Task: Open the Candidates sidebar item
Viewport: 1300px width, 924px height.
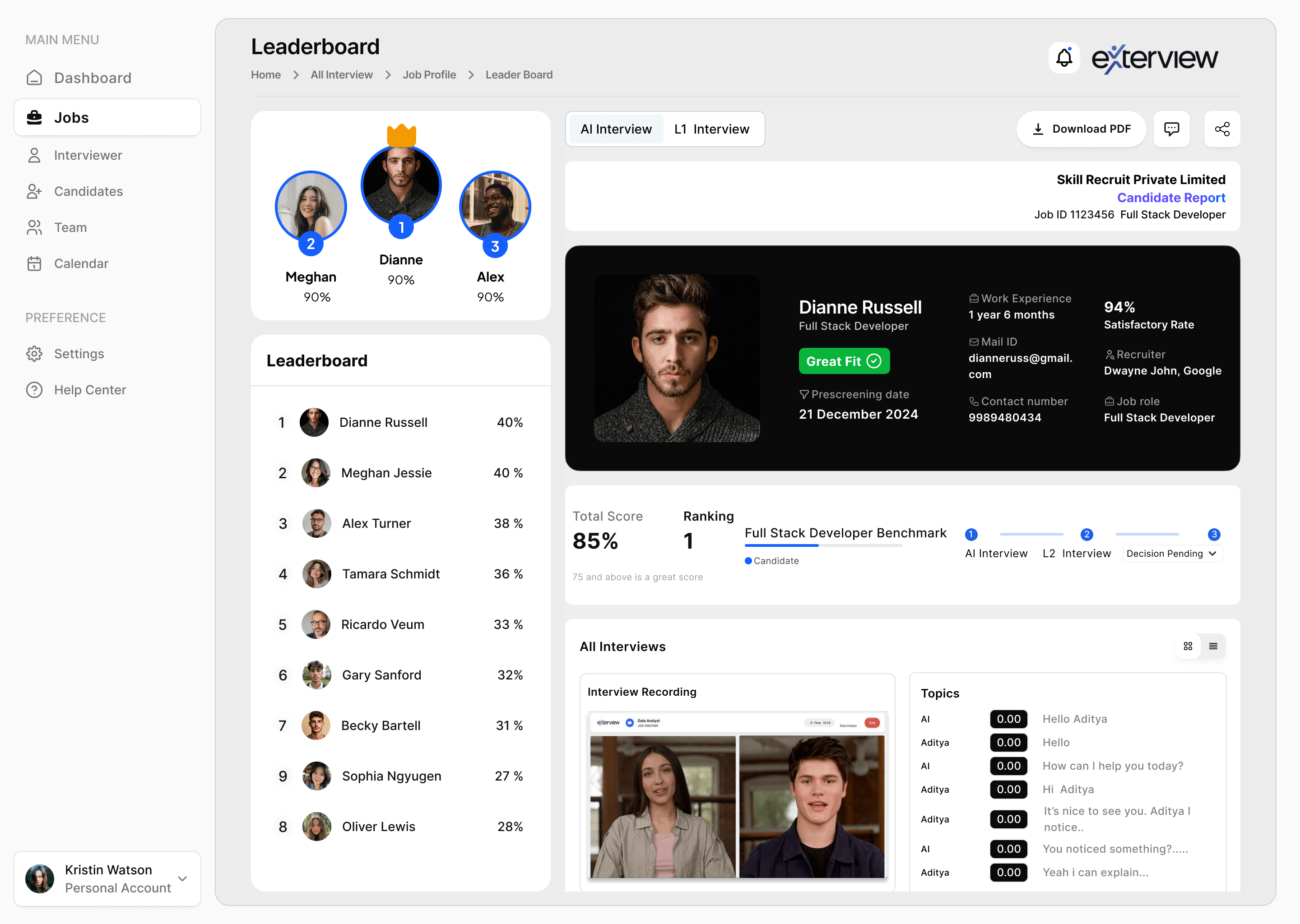Action: (88, 191)
